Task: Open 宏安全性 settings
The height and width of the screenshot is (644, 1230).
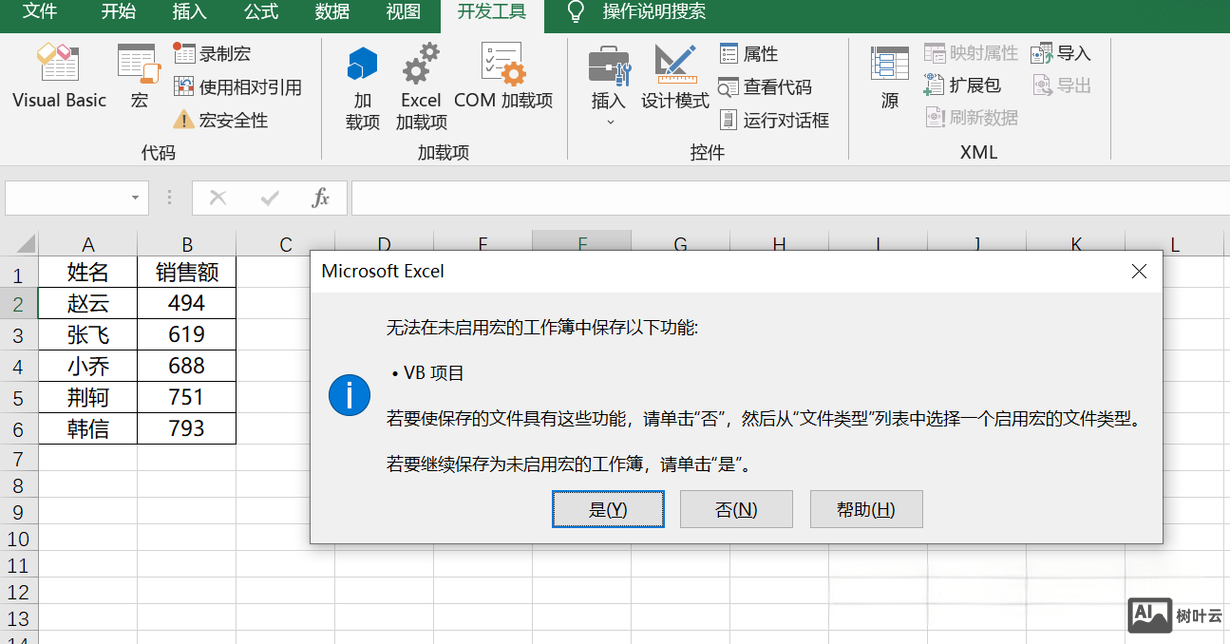Action: click(221, 120)
